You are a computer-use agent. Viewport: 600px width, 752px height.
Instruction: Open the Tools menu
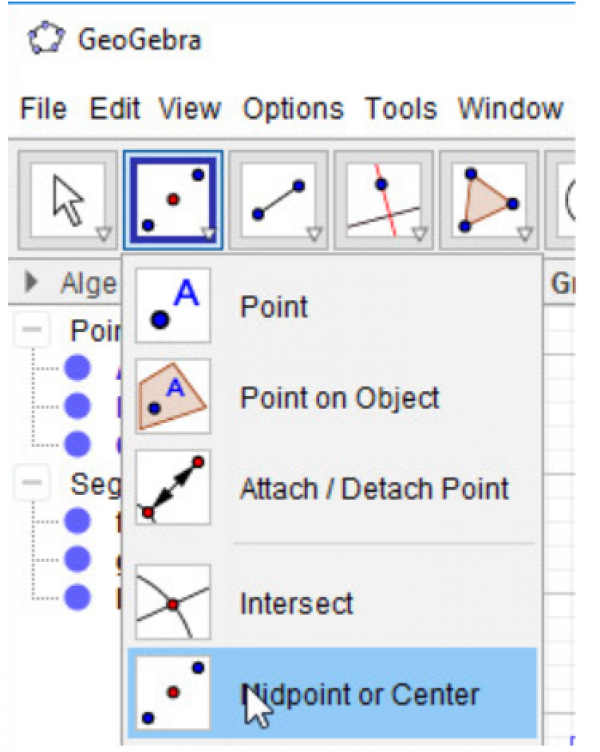[x=400, y=108]
